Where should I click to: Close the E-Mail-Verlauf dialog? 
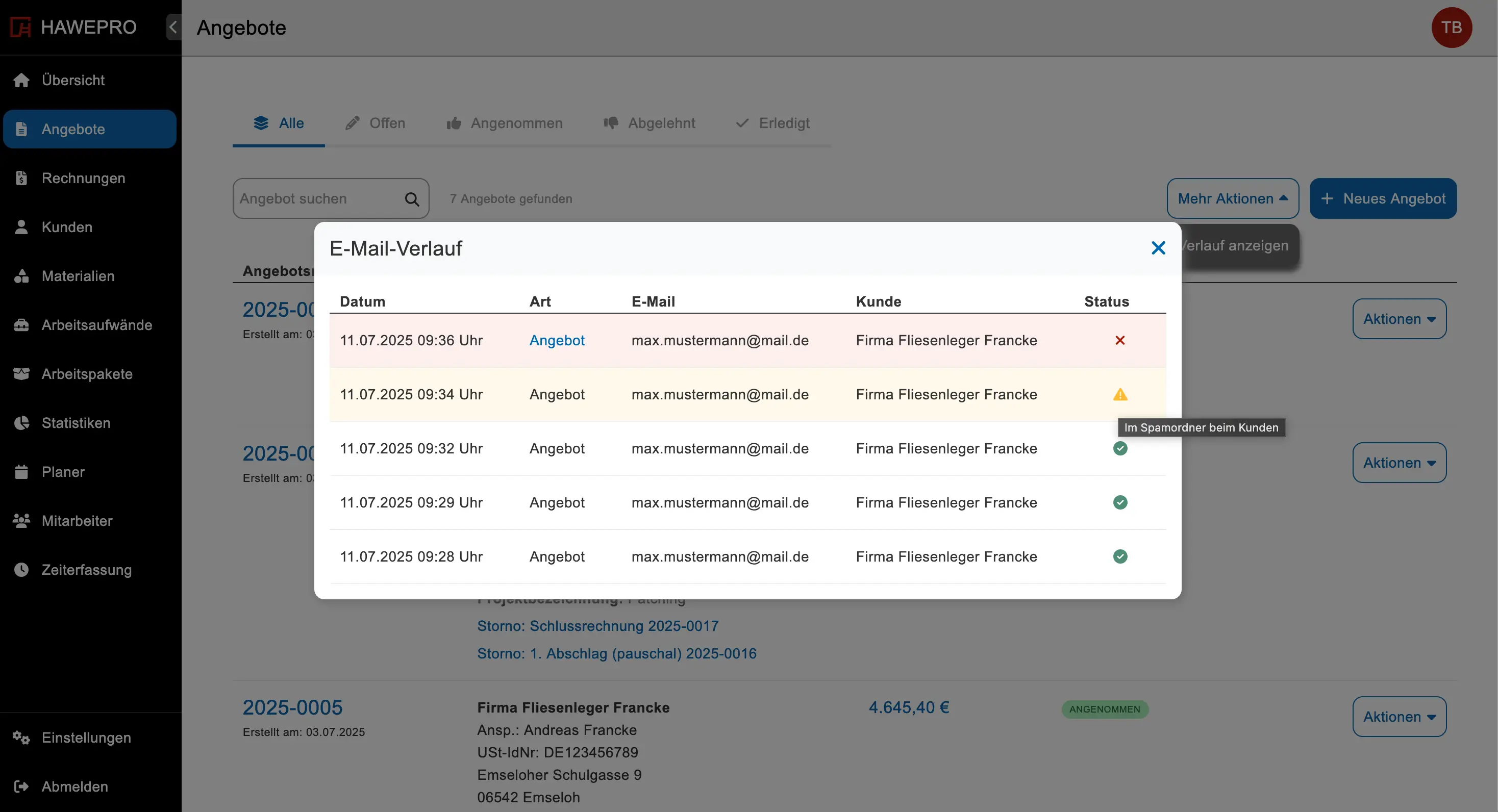pos(1158,248)
